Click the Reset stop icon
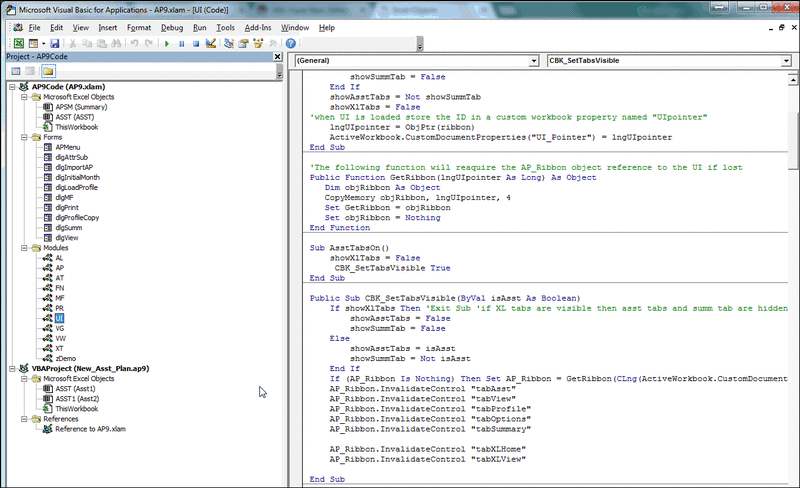 click(196, 44)
